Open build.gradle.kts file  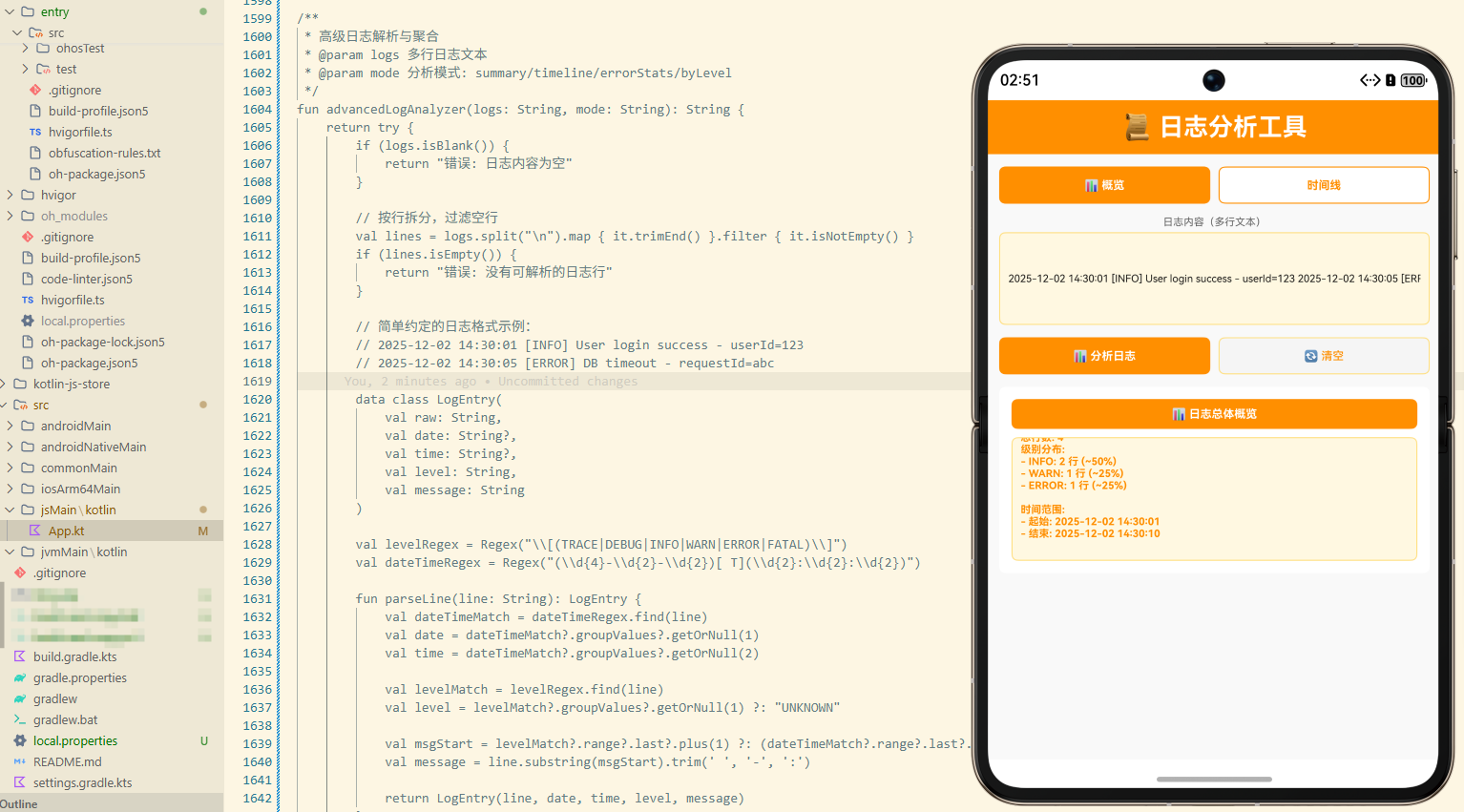[74, 656]
